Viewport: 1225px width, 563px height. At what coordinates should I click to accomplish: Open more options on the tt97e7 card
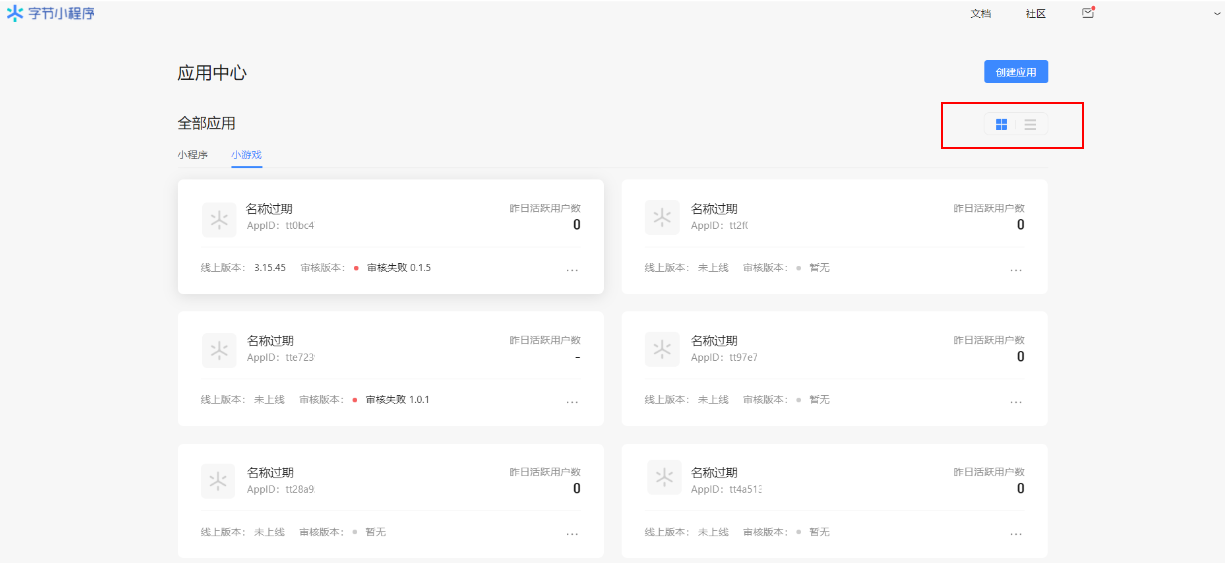(1016, 401)
